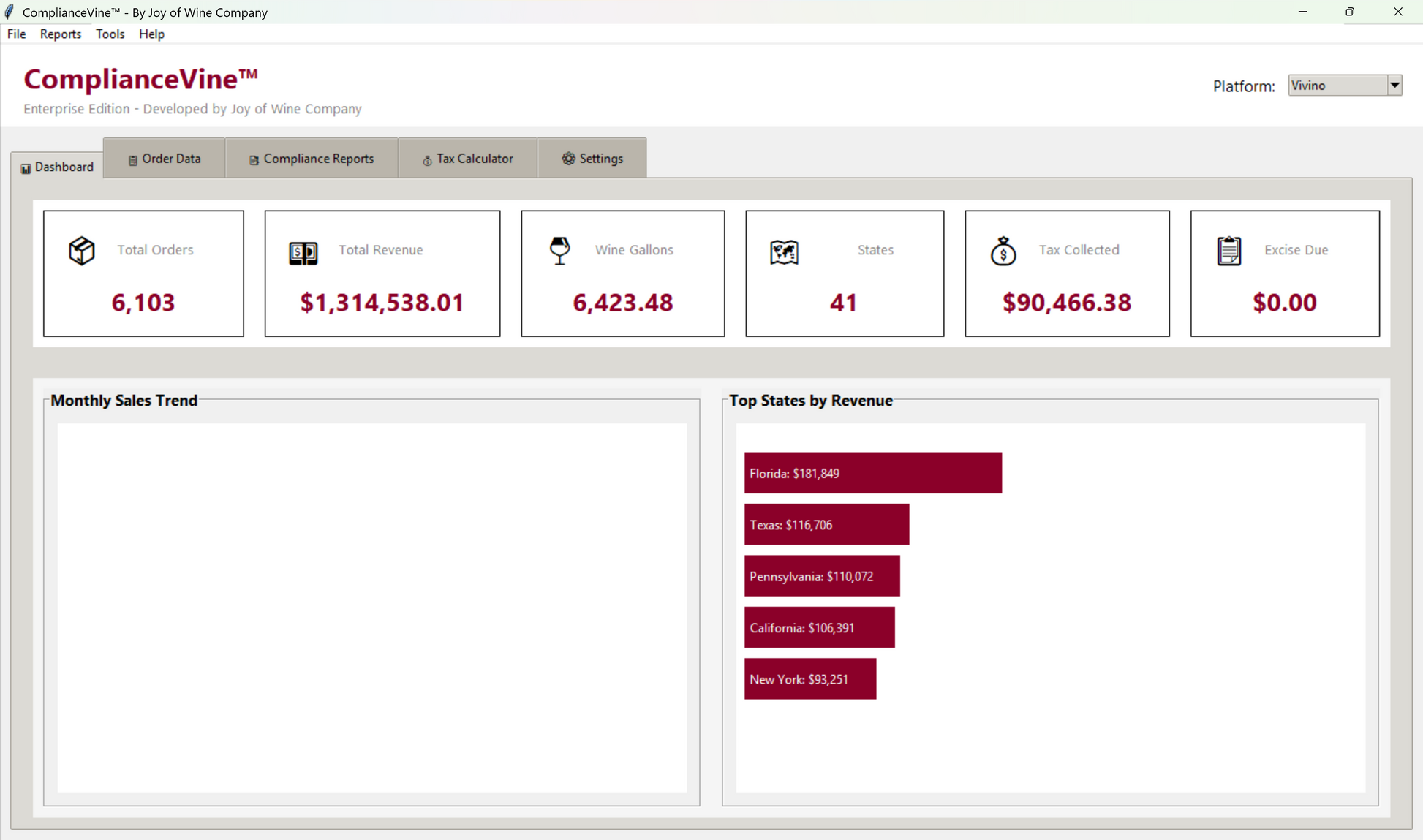Open the Tools menu
The image size is (1423, 840).
coord(110,34)
